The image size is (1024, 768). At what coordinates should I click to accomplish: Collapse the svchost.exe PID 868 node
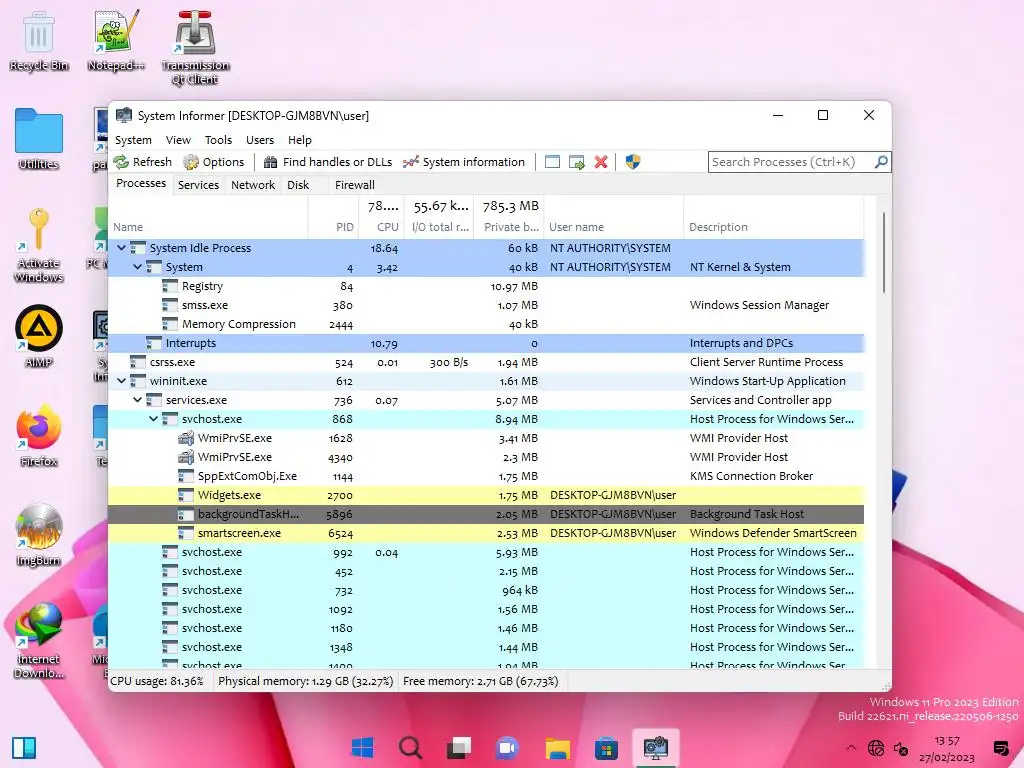(x=153, y=419)
